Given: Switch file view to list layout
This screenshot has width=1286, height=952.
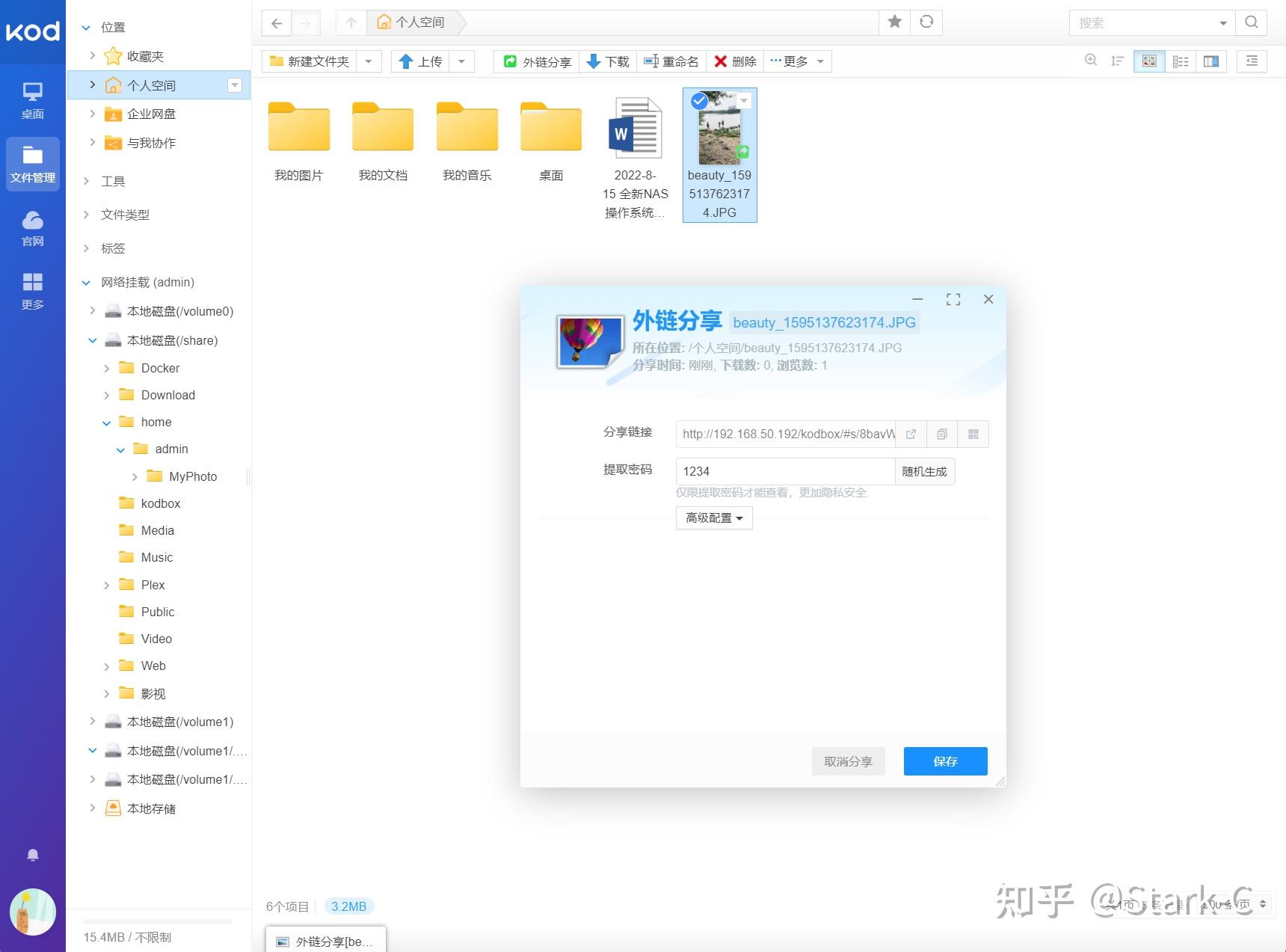Looking at the screenshot, I should [1181, 61].
